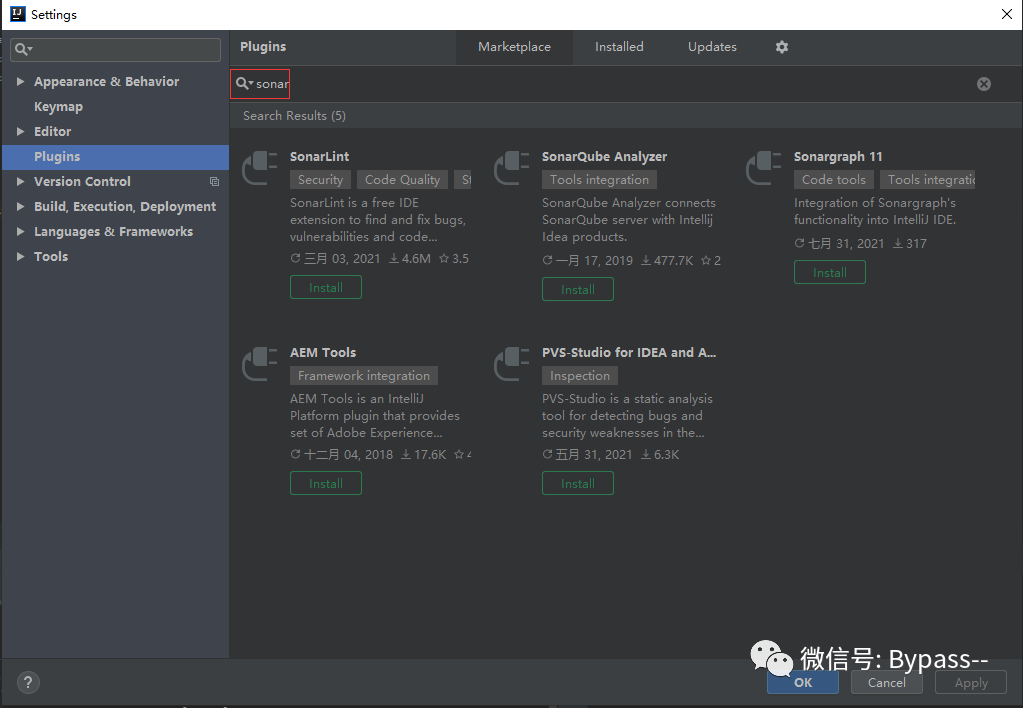Close the Settings dialog window
The height and width of the screenshot is (708, 1023).
(x=1007, y=14)
